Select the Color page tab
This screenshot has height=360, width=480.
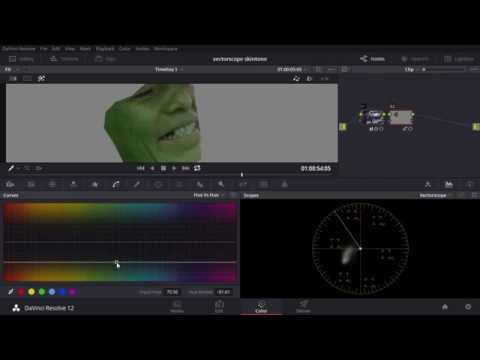tap(261, 307)
